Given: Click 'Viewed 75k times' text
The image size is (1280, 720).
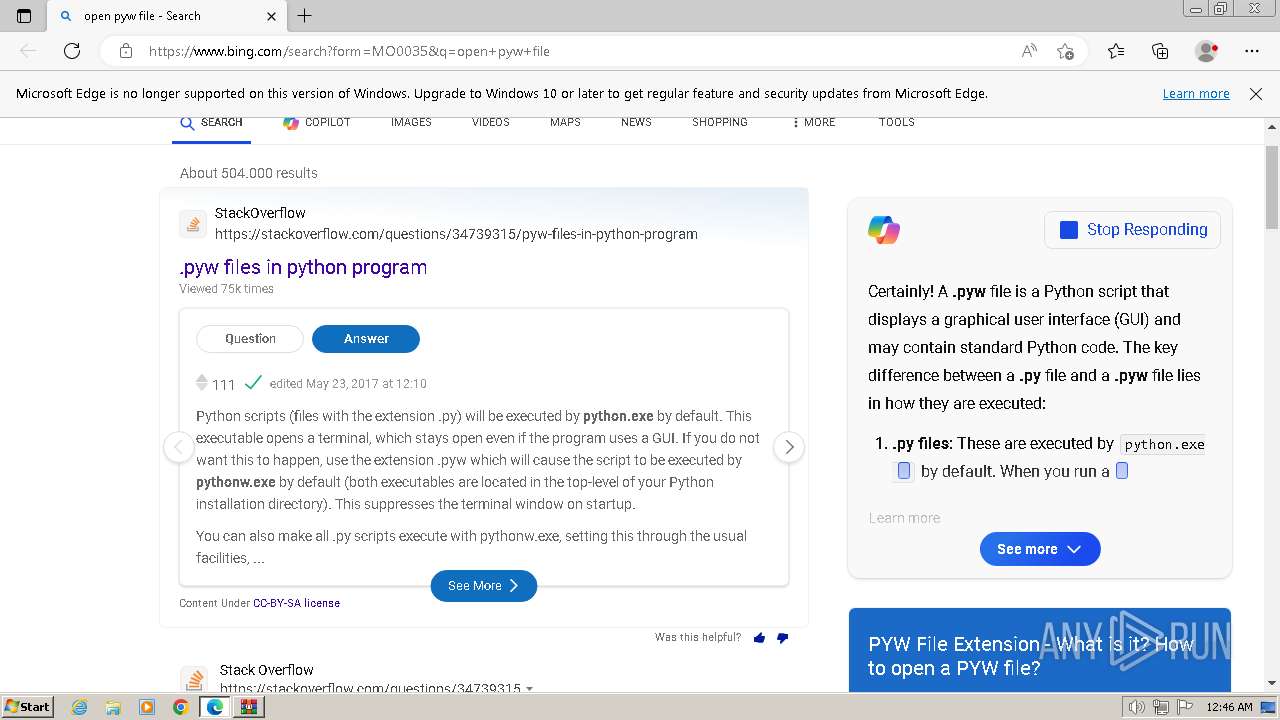Looking at the screenshot, I should (226, 289).
